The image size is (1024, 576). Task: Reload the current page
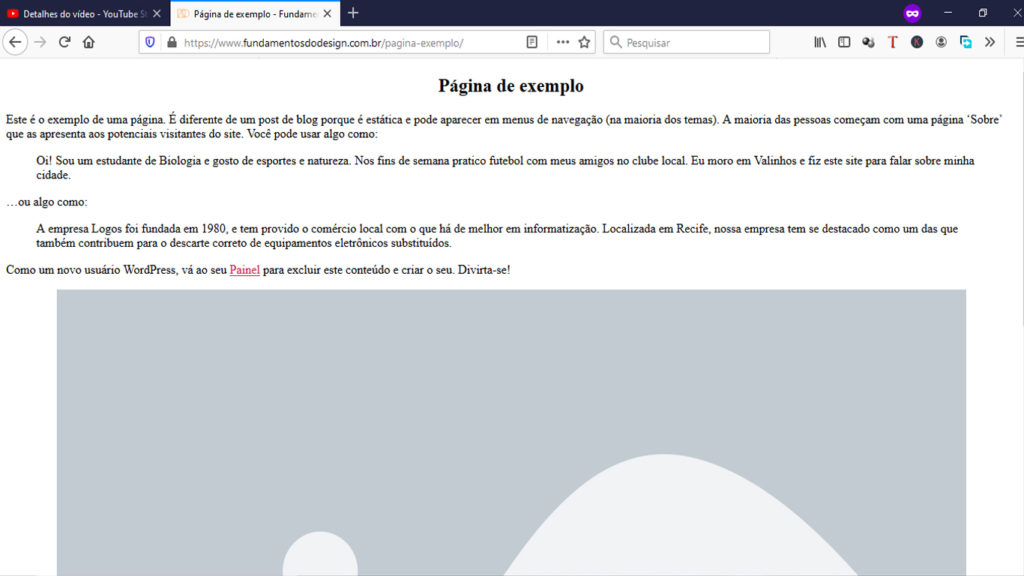[64, 42]
